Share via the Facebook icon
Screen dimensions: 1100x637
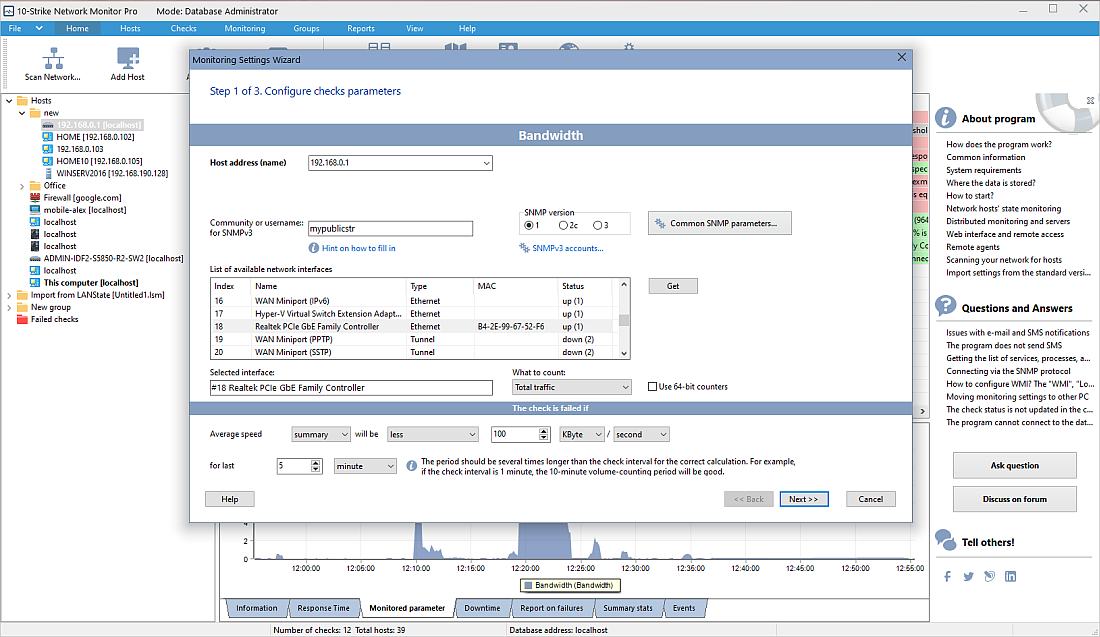point(947,576)
